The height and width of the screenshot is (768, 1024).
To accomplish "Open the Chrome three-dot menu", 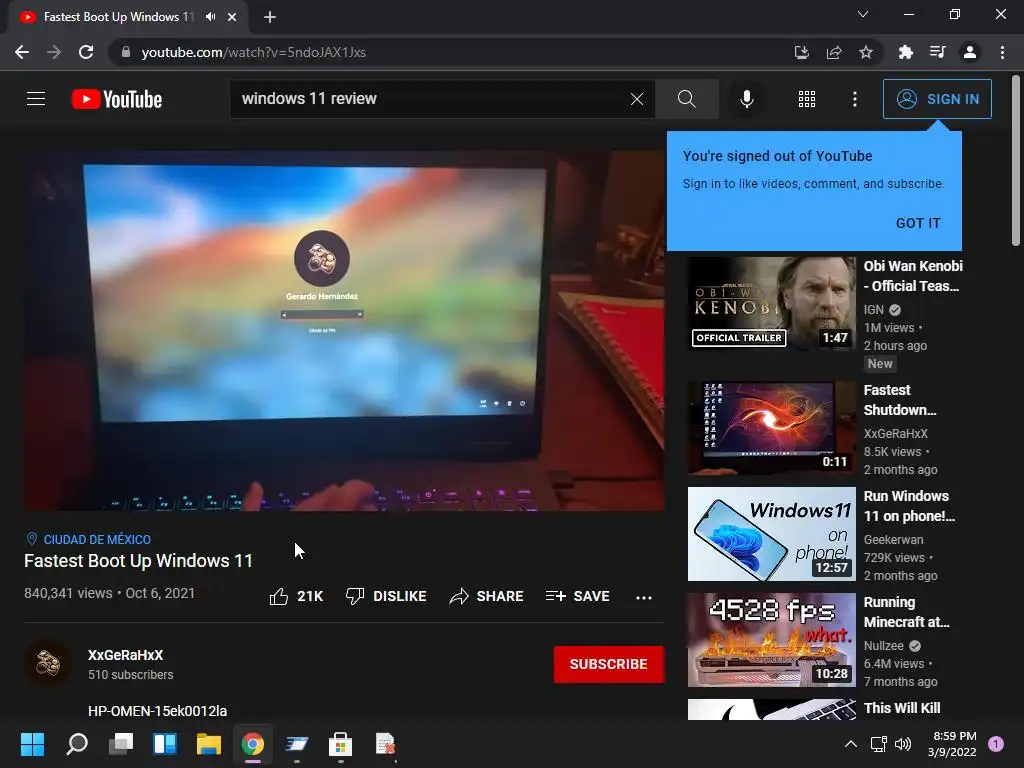I will 1002,52.
